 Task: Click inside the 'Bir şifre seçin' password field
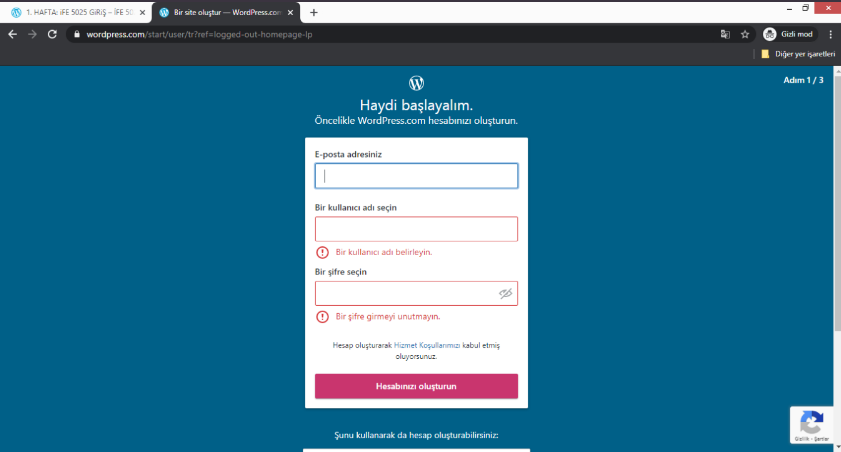click(405, 293)
